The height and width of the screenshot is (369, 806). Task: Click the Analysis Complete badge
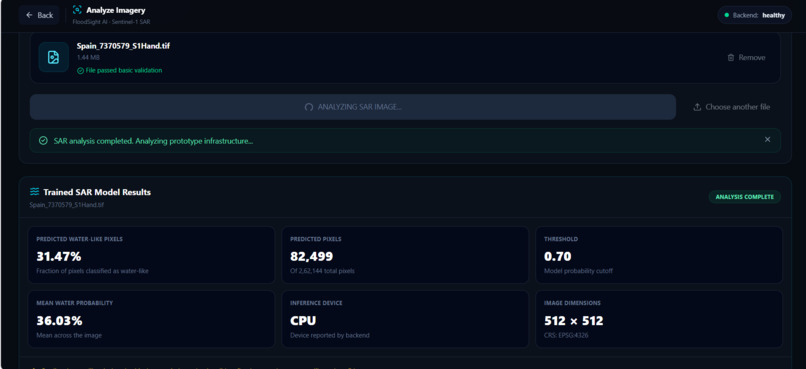tap(744, 197)
